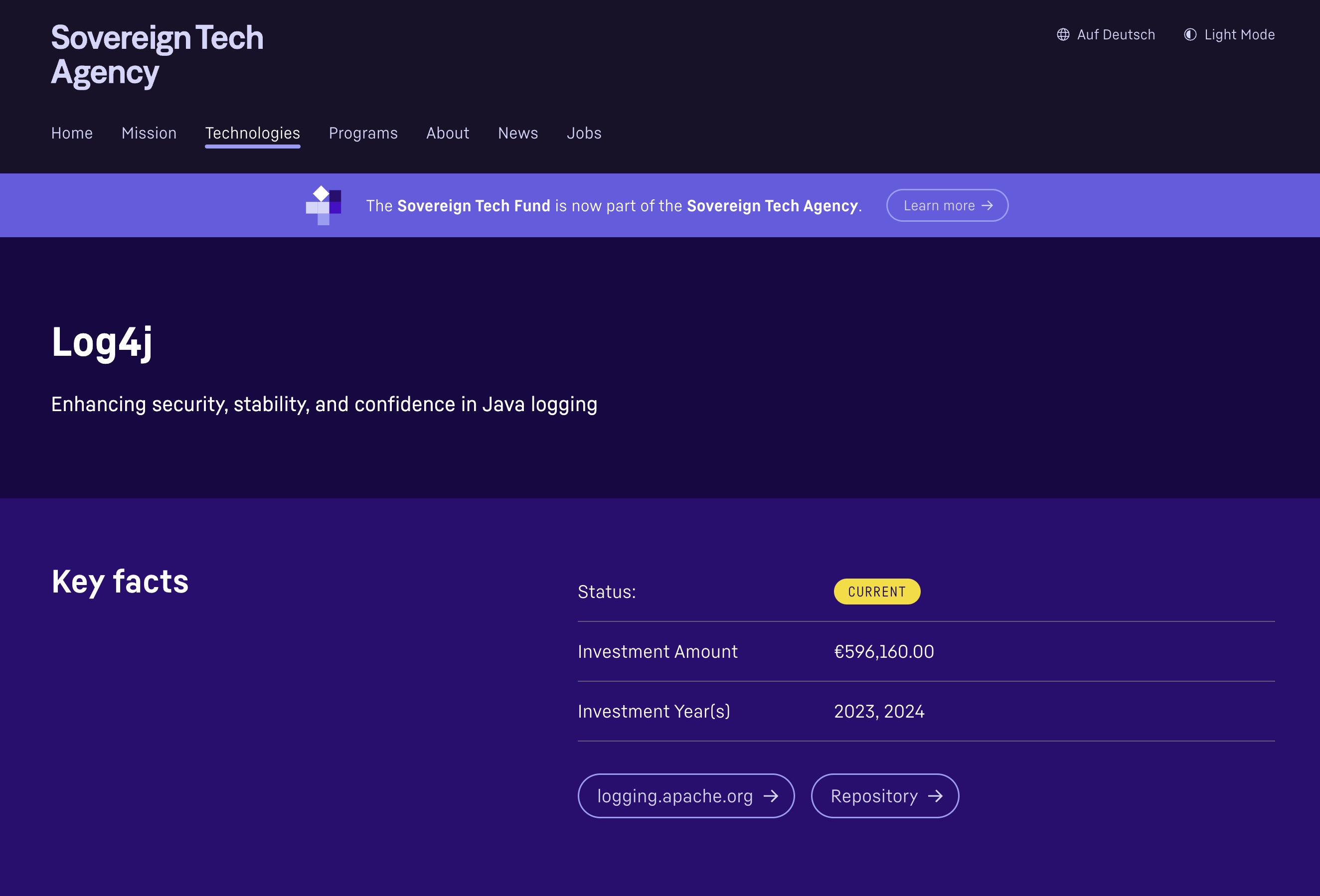
Task: Select the Technologies nav item
Action: (x=252, y=133)
